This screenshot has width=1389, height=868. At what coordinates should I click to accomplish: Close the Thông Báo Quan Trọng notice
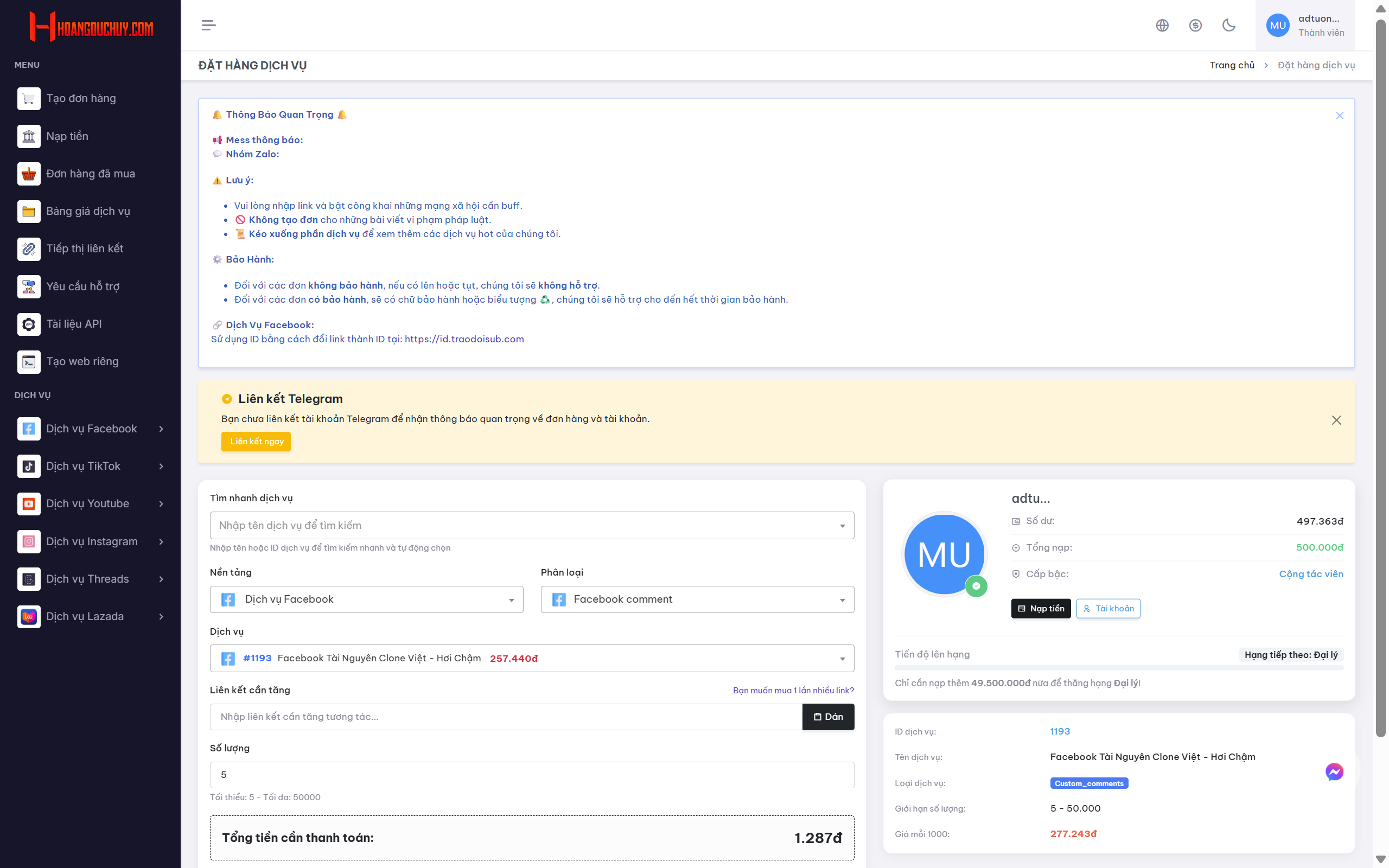(1340, 116)
